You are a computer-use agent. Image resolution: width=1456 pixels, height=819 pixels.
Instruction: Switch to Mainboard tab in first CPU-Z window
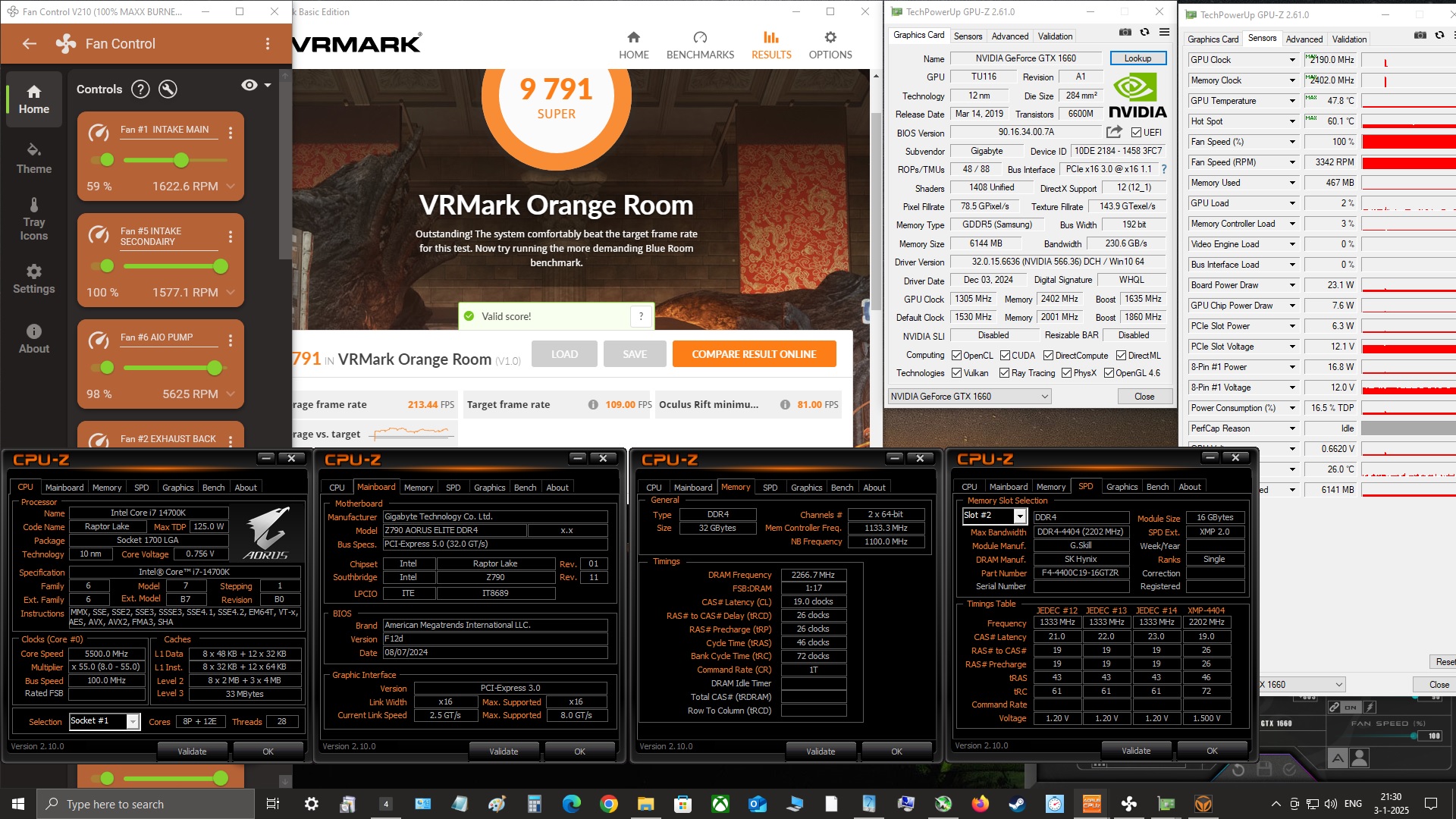tap(64, 488)
